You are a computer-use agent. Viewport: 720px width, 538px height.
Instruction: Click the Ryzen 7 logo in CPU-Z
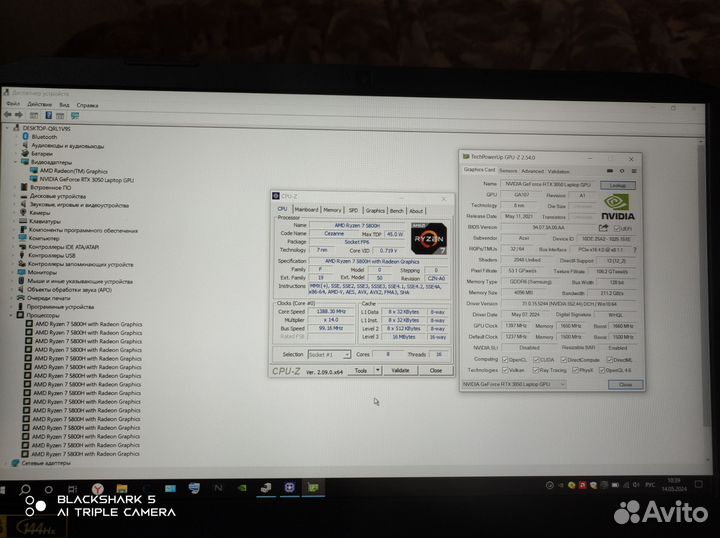pos(429,238)
